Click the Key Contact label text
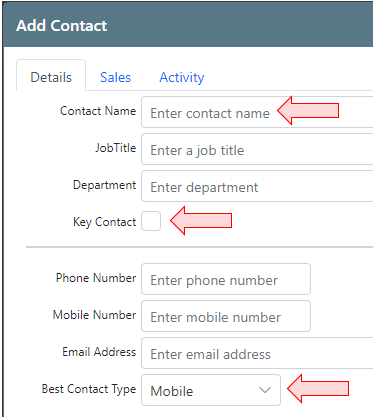The width and height of the screenshot is (373, 417). (104, 222)
